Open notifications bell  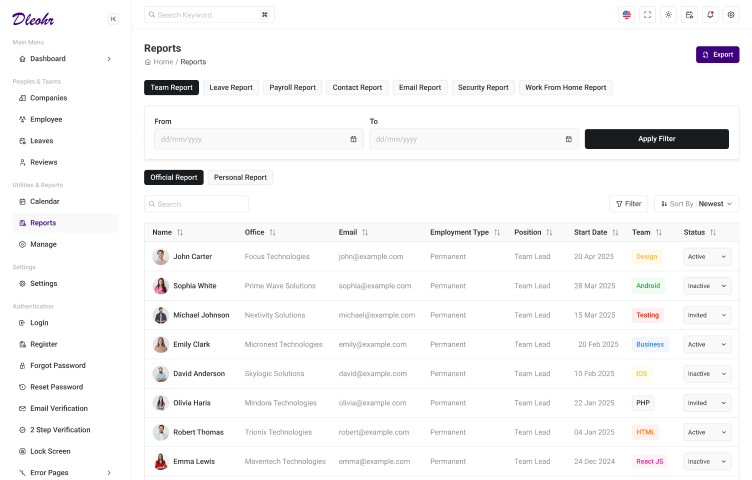(710, 15)
